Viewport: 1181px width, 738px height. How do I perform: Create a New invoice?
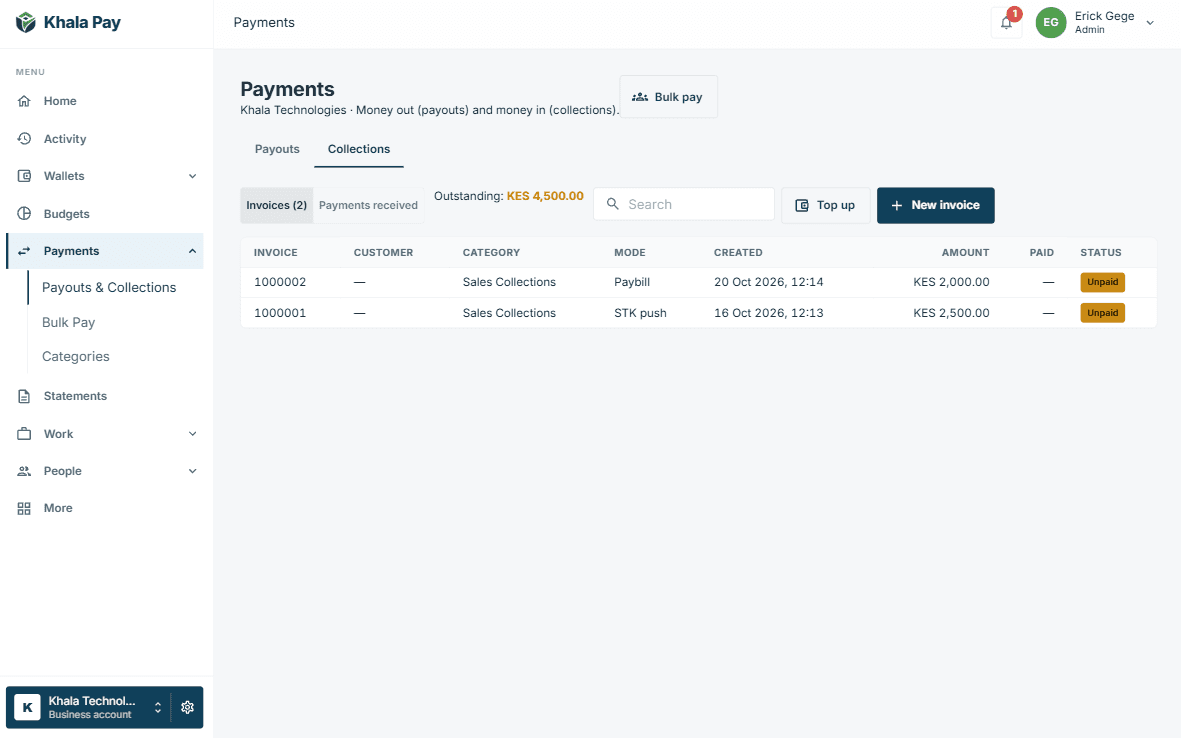pos(935,205)
